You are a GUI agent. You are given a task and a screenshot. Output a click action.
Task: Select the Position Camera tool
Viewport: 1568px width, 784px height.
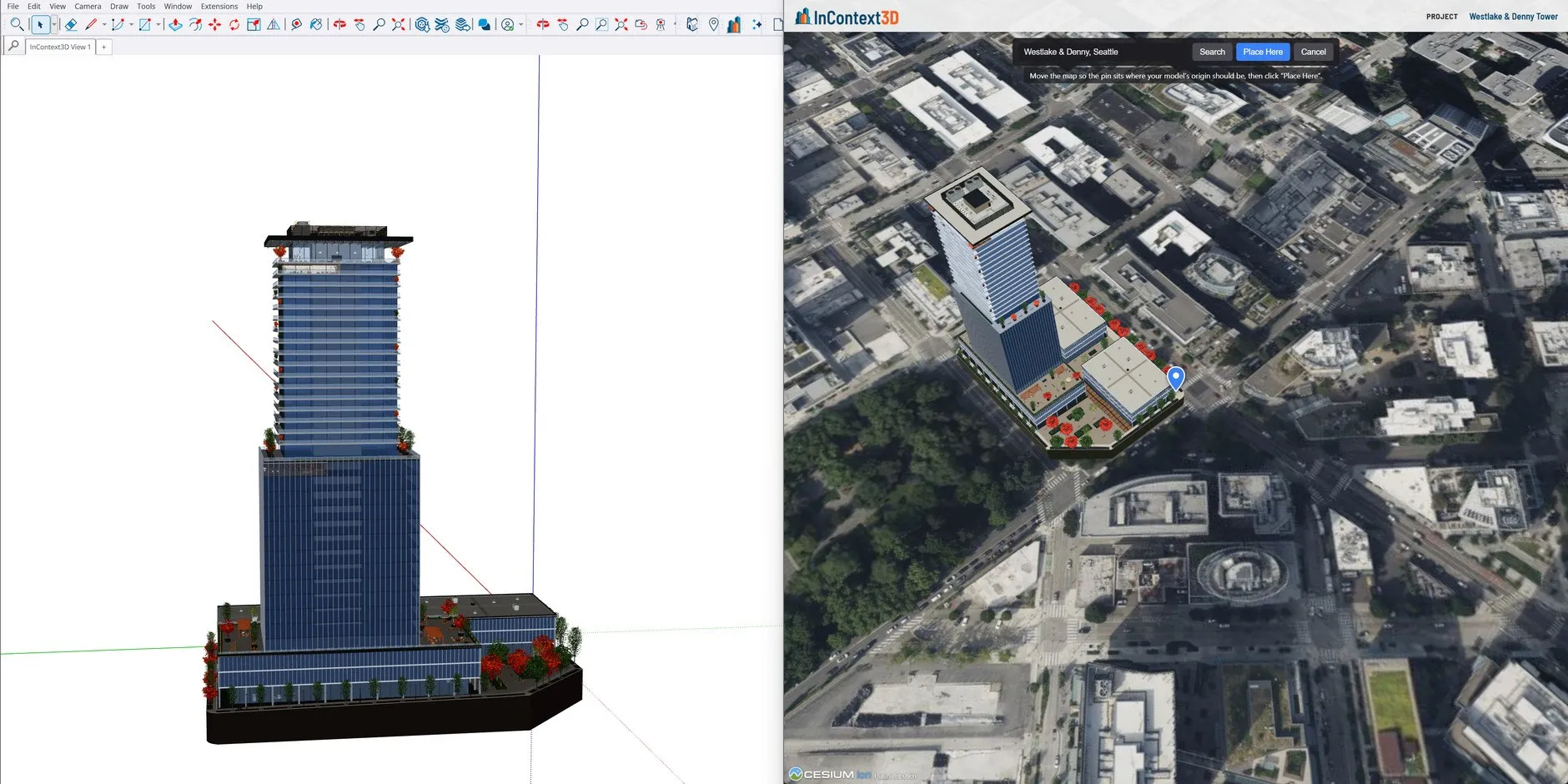point(661,25)
